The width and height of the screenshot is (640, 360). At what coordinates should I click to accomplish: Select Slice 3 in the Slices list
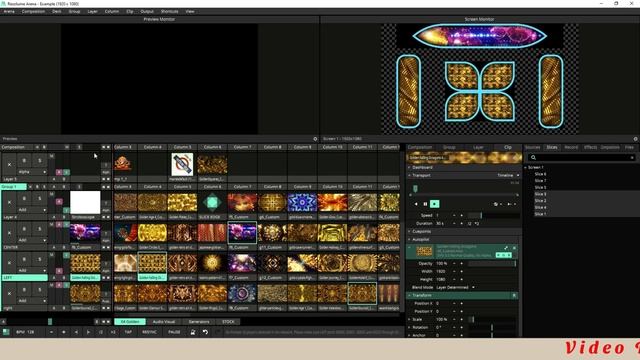coord(540,194)
